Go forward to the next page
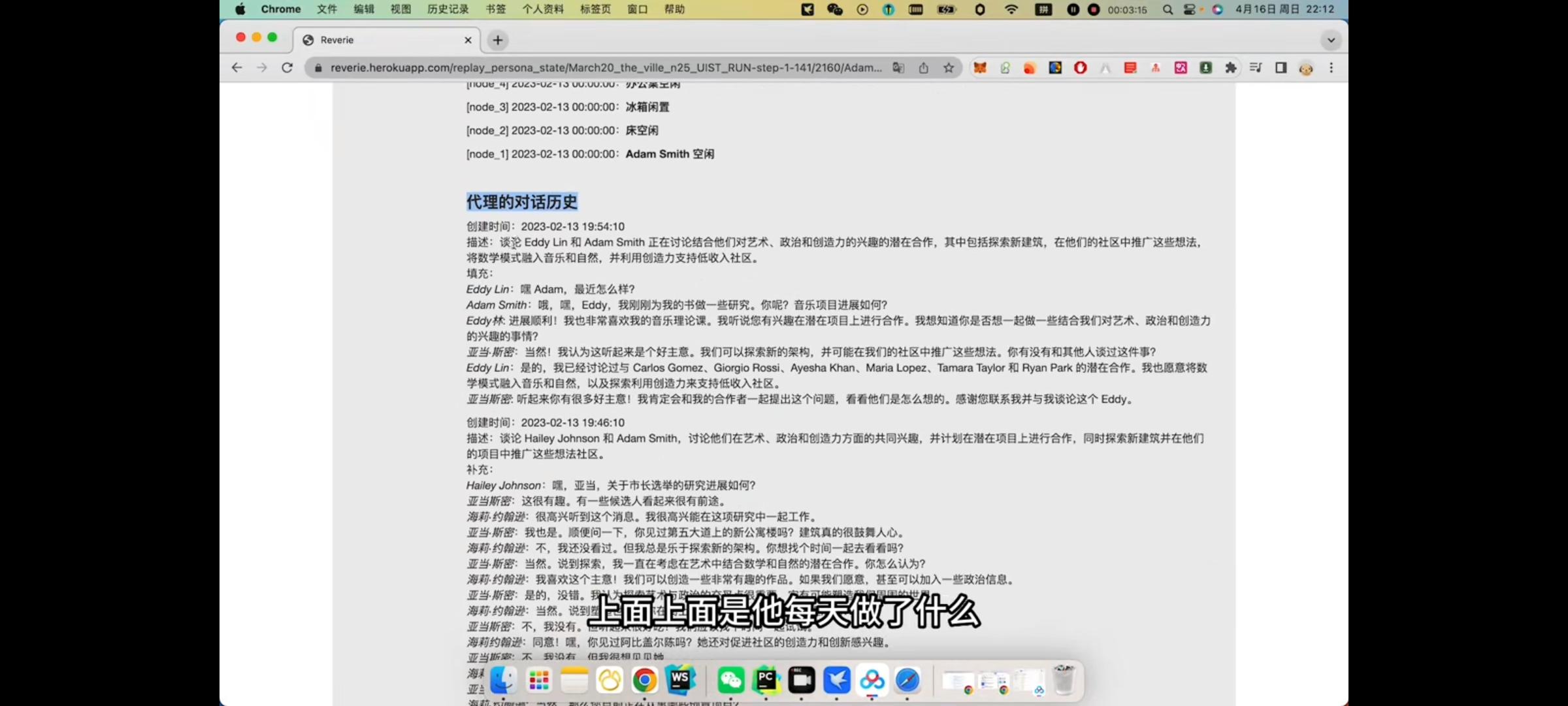1568x706 pixels. click(x=262, y=67)
